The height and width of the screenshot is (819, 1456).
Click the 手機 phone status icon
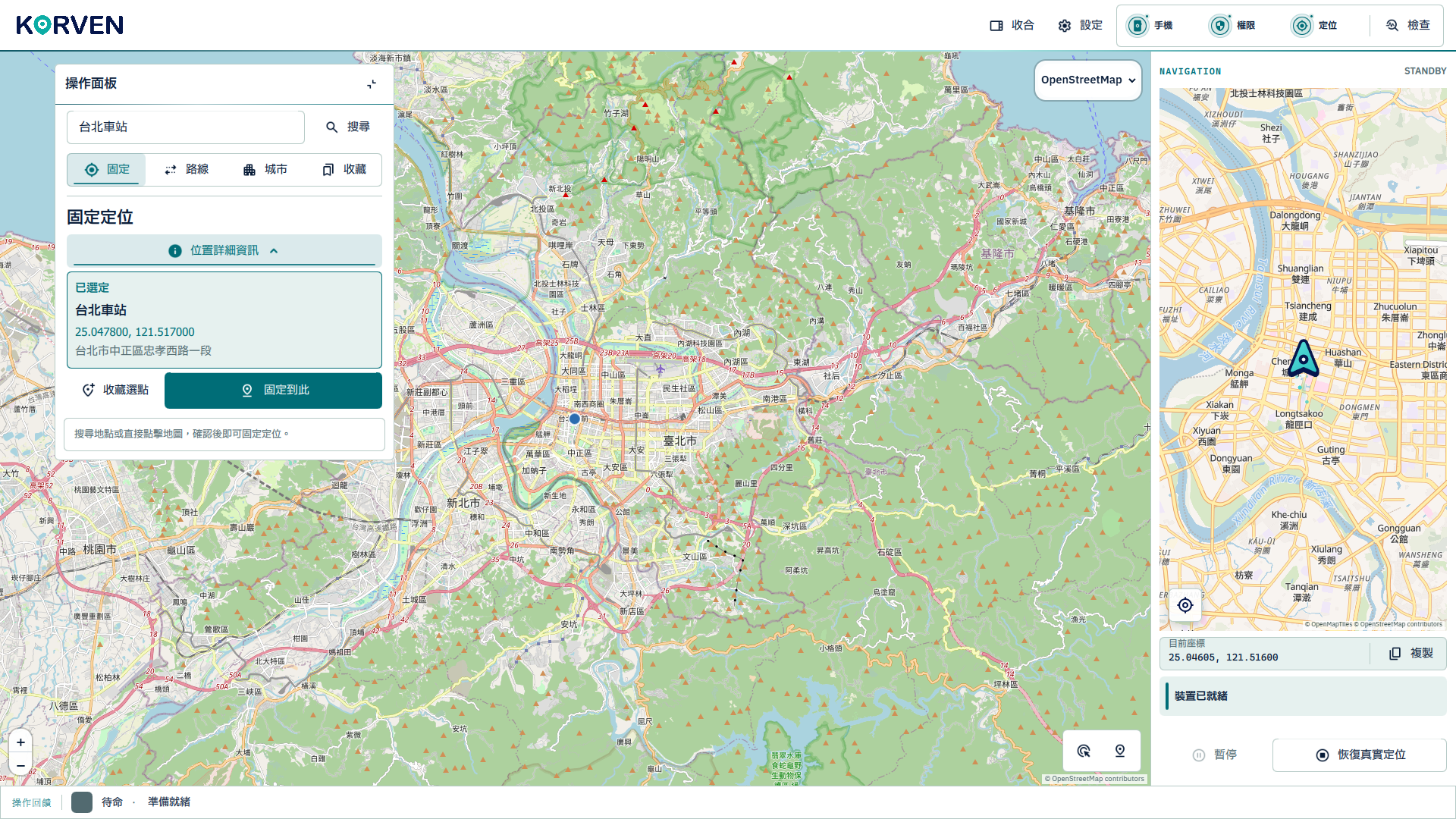[1137, 26]
